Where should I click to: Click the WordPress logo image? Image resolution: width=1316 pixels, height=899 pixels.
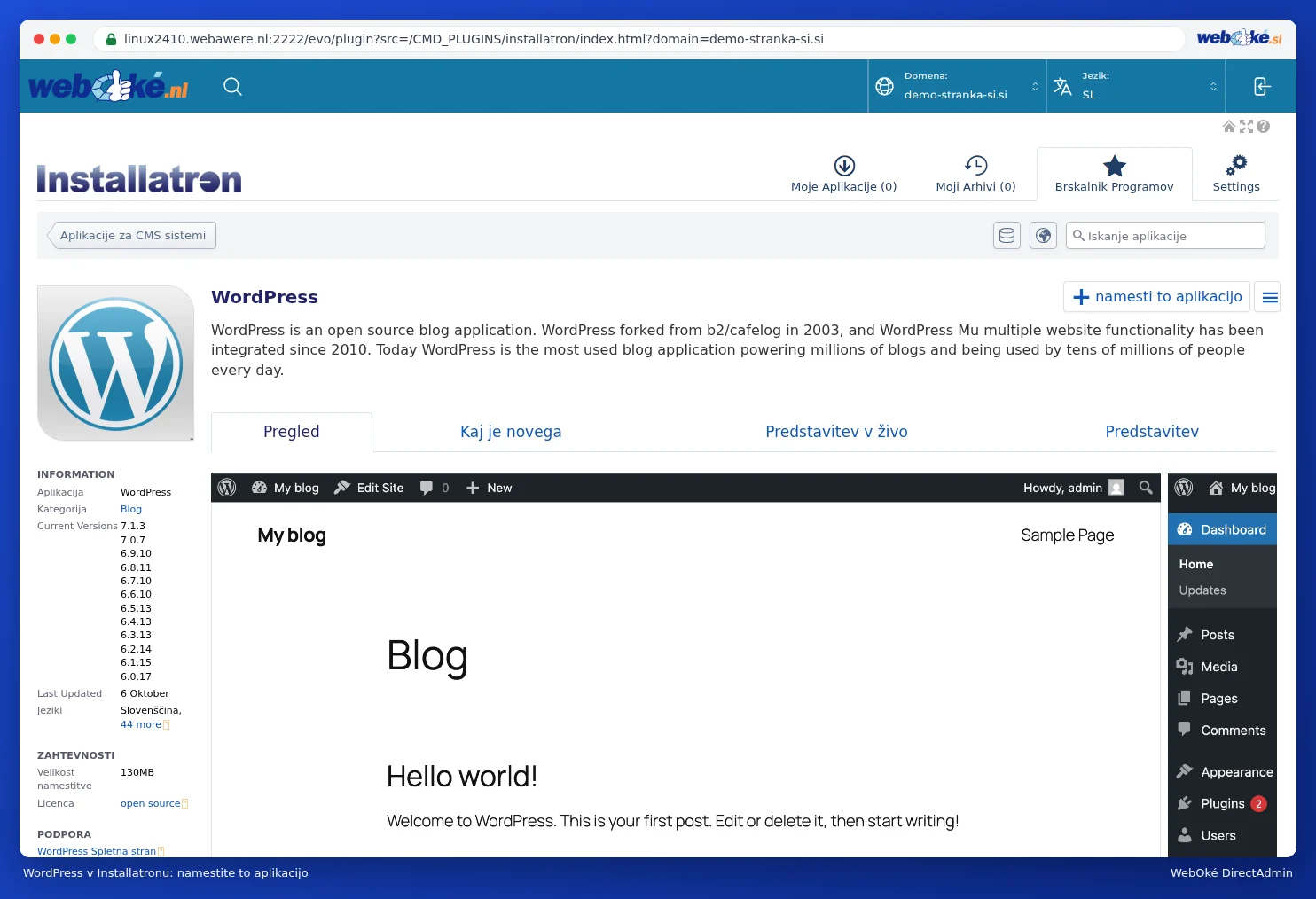pyautogui.click(x=115, y=363)
